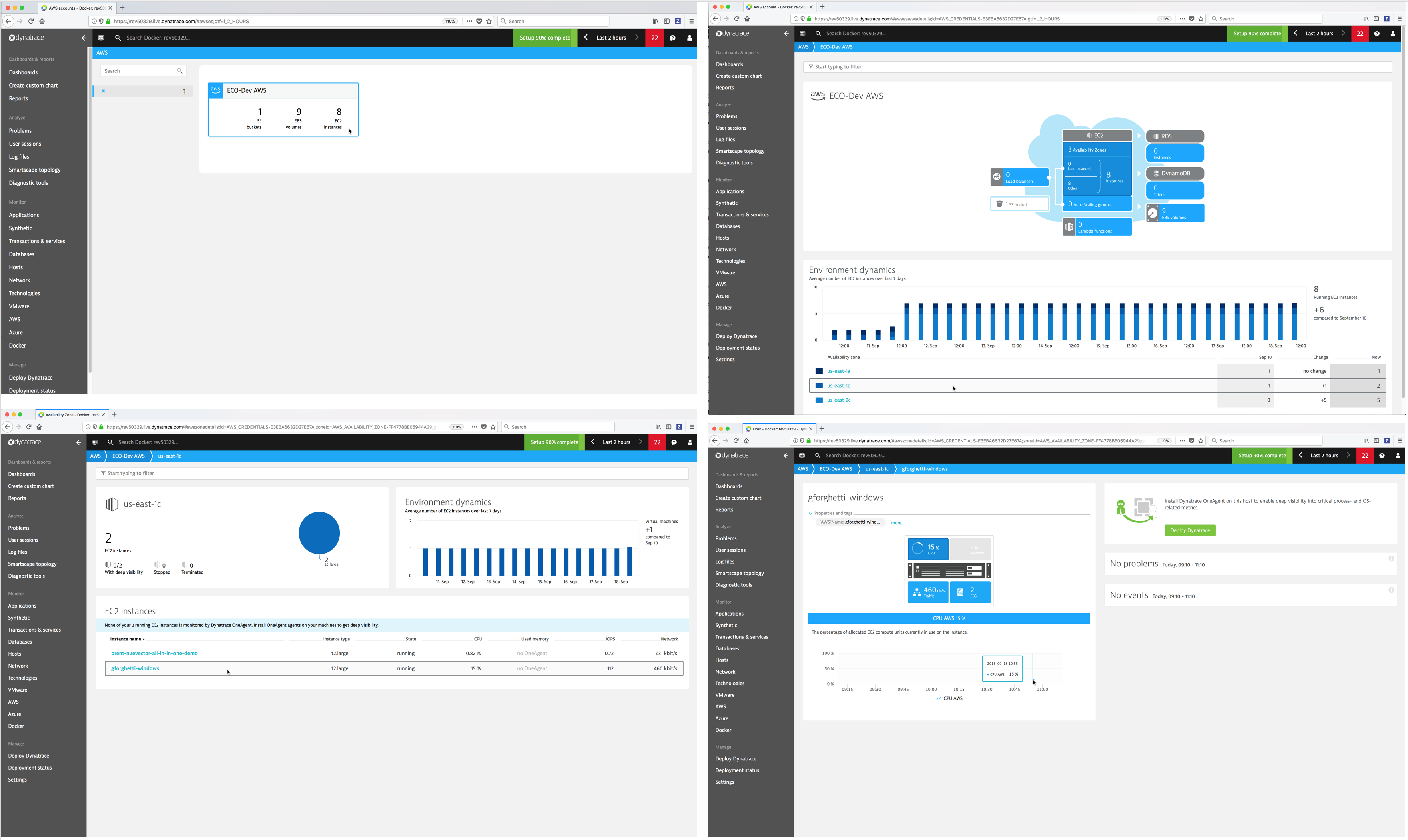Open gforghetti-windows instance link
This screenshot has height=840, width=1408.
(x=135, y=668)
